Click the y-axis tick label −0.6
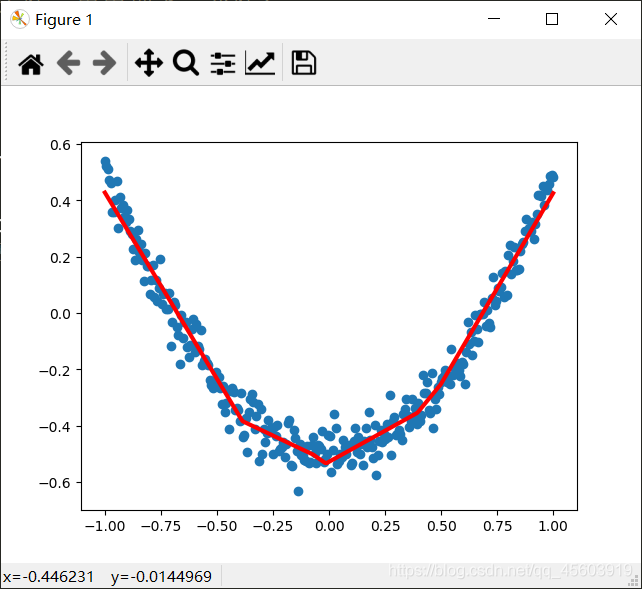Screen dimensions: 642x589 point(55,483)
